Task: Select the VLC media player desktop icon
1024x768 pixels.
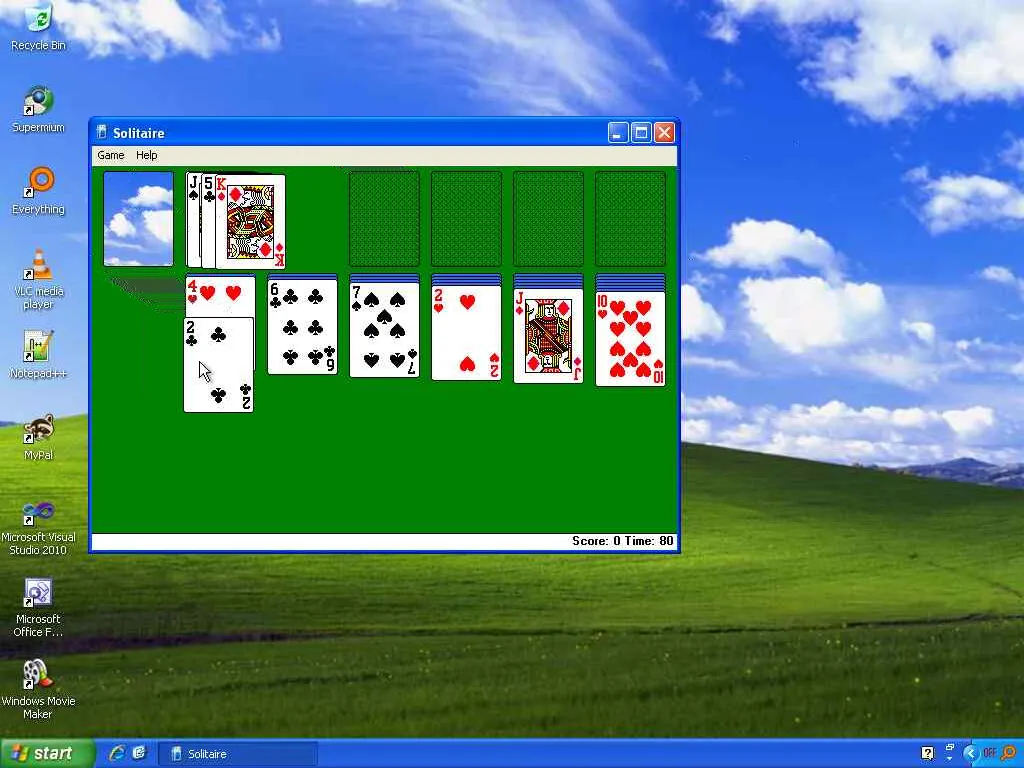Action: [x=39, y=280]
